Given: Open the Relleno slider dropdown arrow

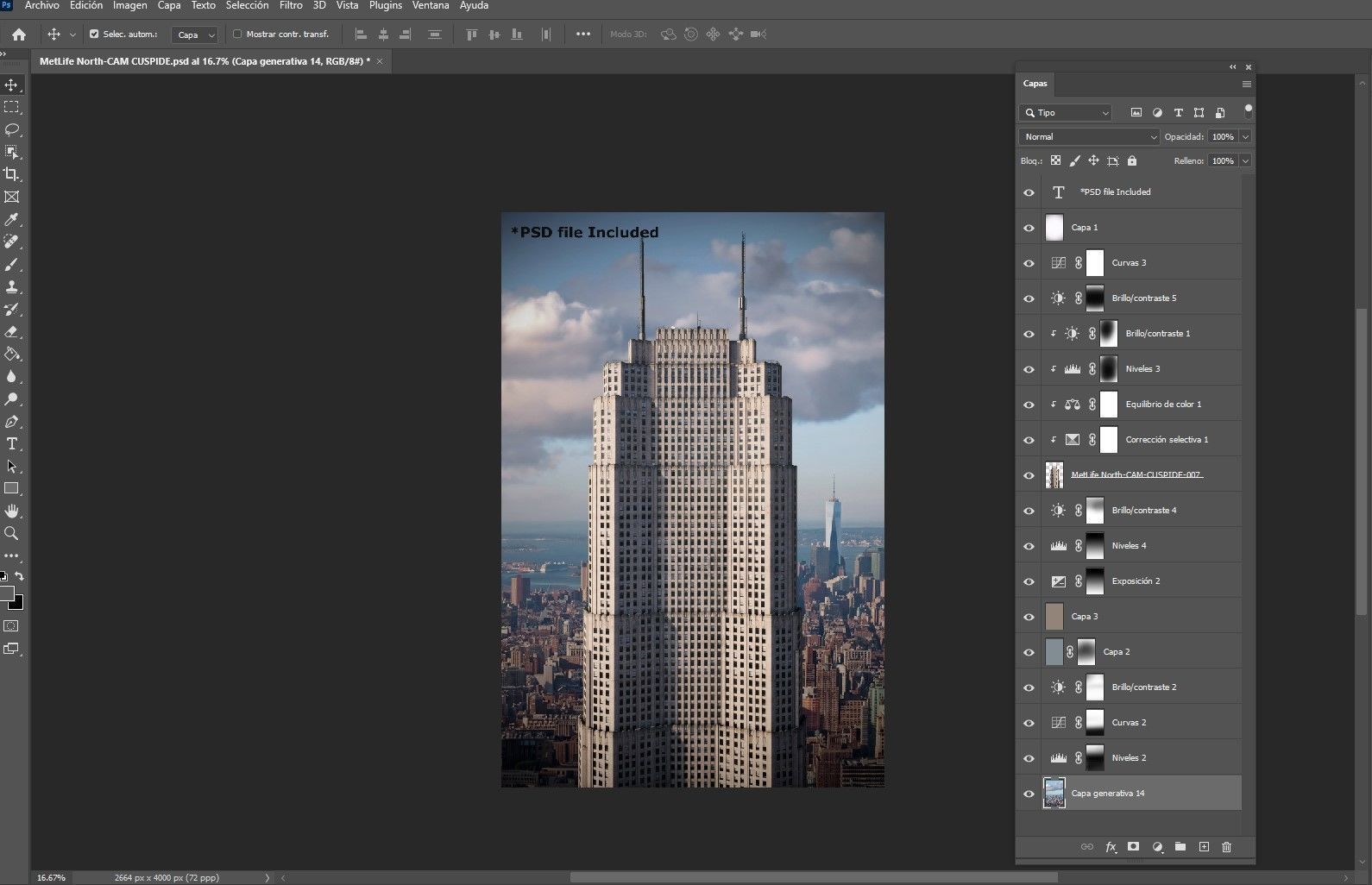Looking at the screenshot, I should 1245,161.
